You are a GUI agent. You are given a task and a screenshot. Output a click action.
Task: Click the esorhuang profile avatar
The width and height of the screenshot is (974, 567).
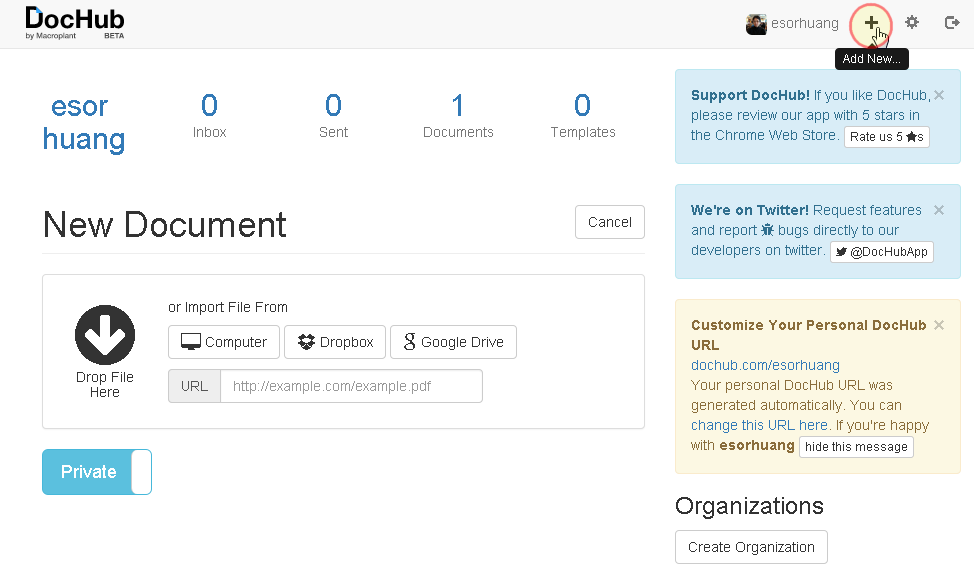point(756,24)
